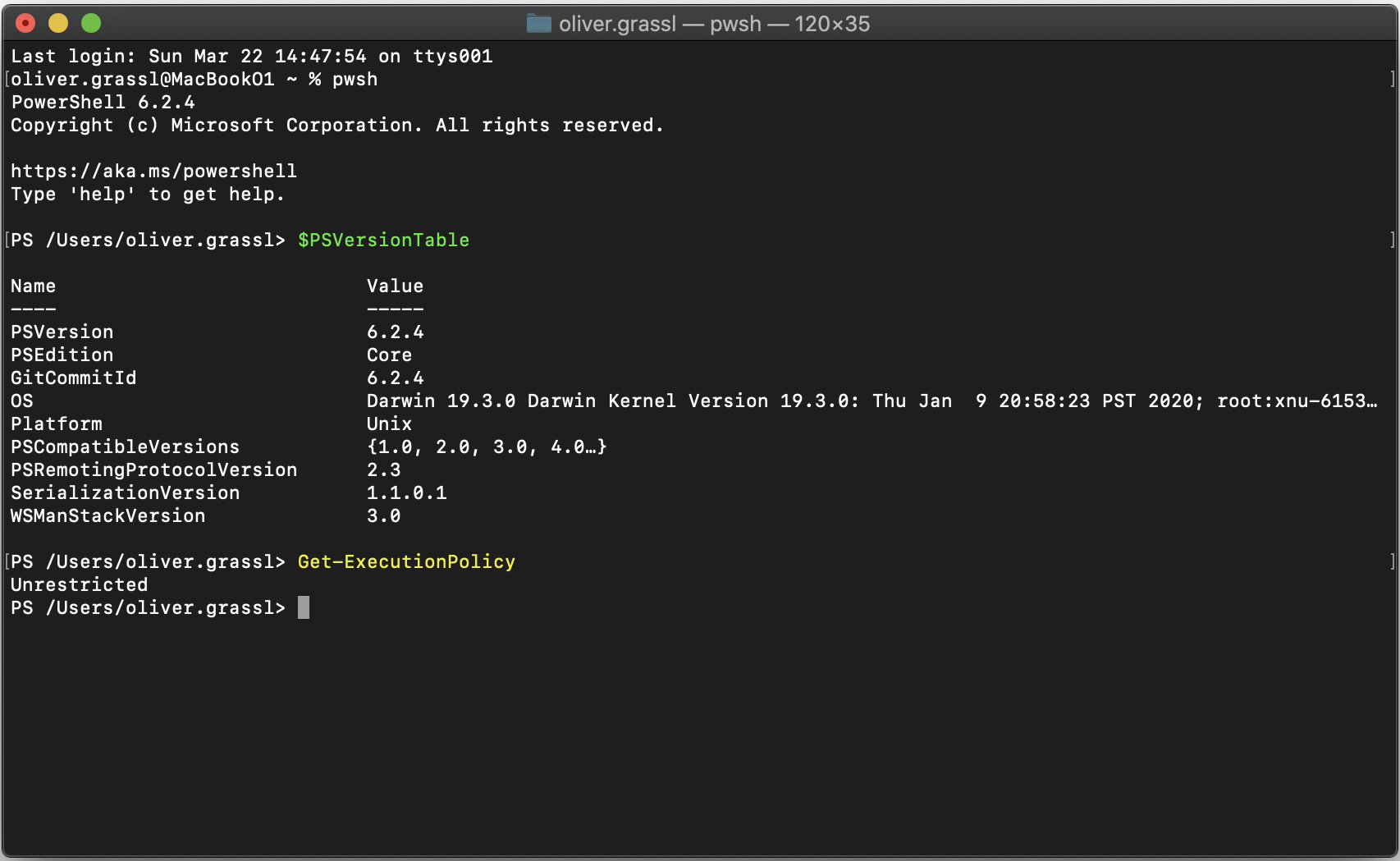Click the Microsoft Corporation copyright line
Image resolution: width=1400 pixels, height=861 pixels.
(x=337, y=126)
